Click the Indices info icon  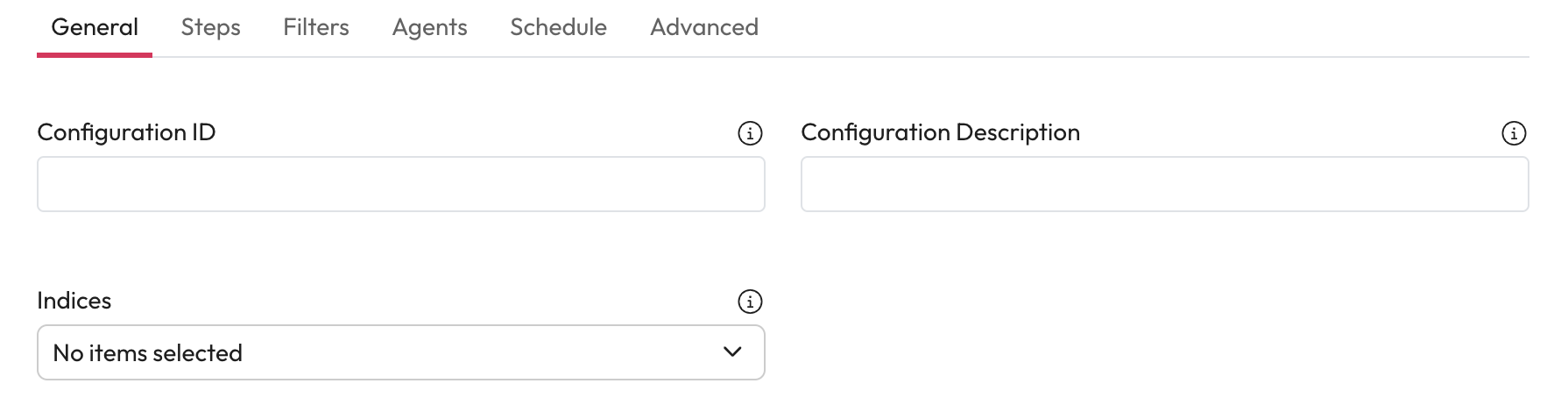click(750, 302)
